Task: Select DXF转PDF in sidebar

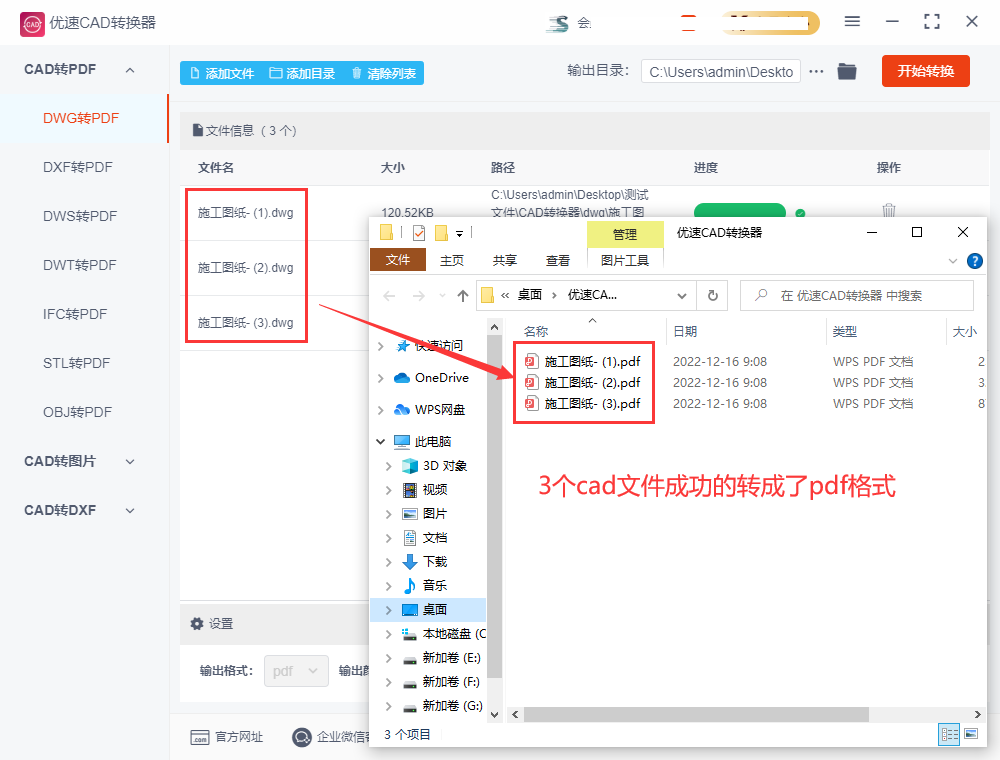Action: tap(78, 167)
